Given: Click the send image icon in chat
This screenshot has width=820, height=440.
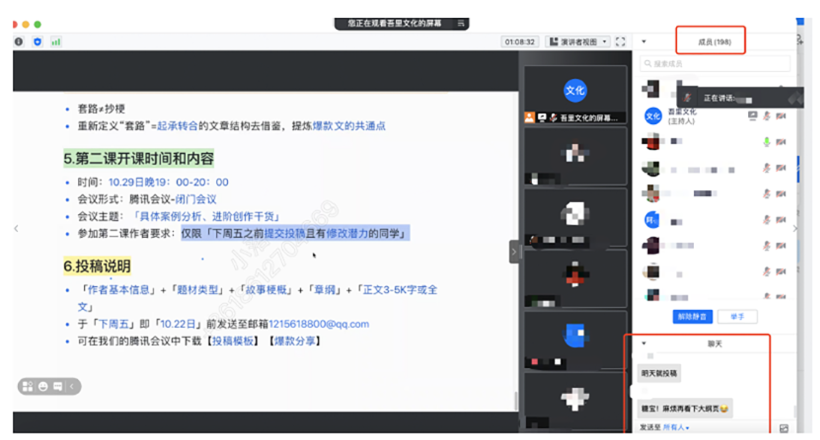Looking at the screenshot, I should (784, 428).
